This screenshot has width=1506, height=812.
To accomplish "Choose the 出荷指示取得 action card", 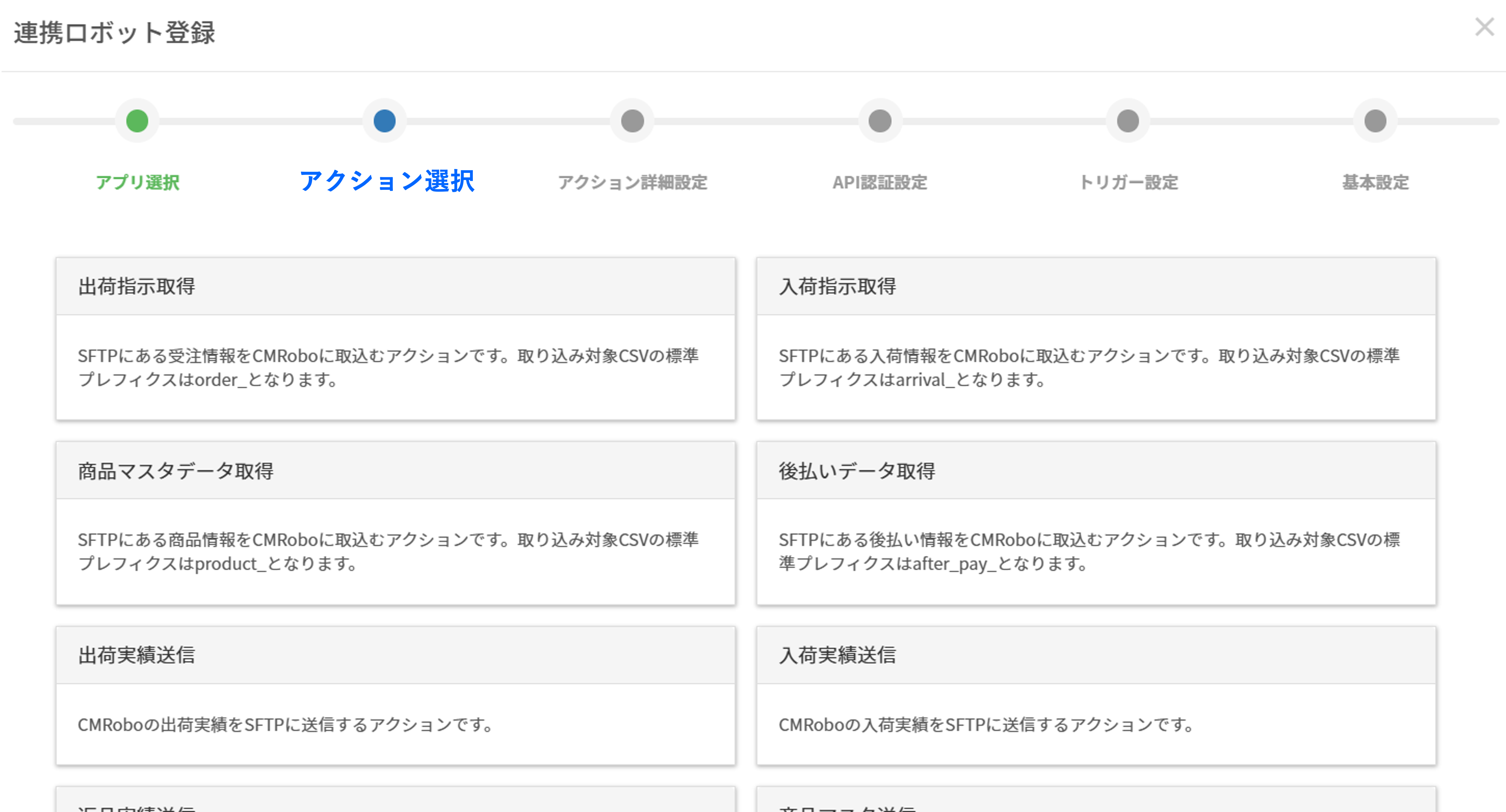I will pyautogui.click(x=395, y=339).
